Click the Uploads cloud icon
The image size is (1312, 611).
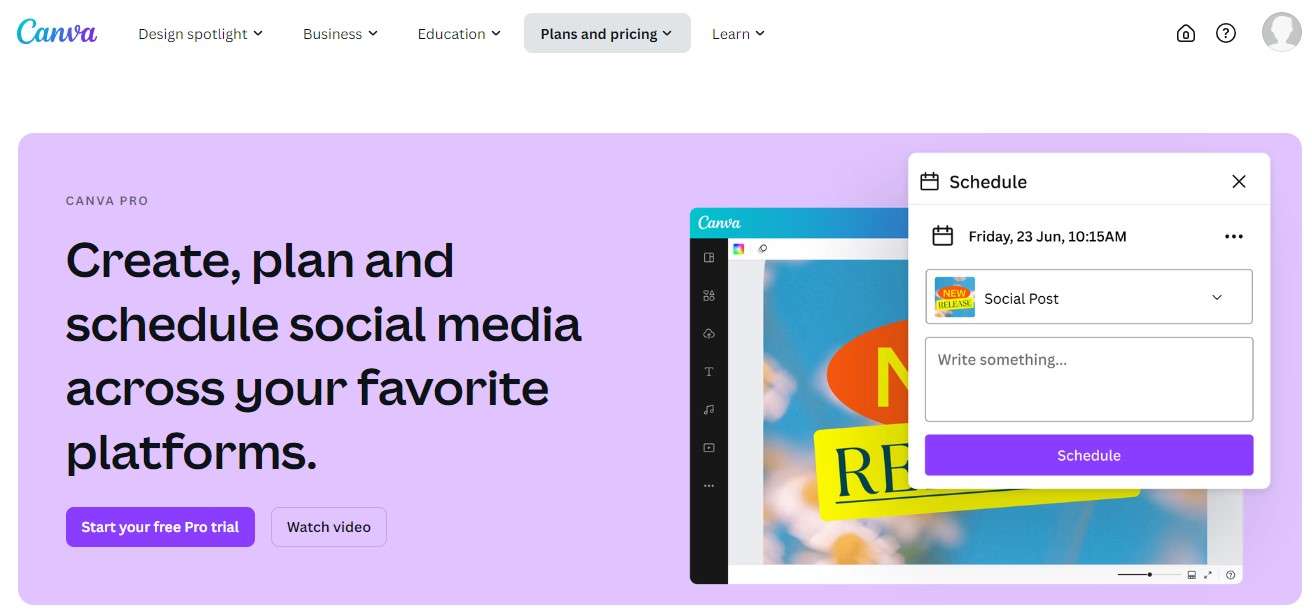coord(708,333)
